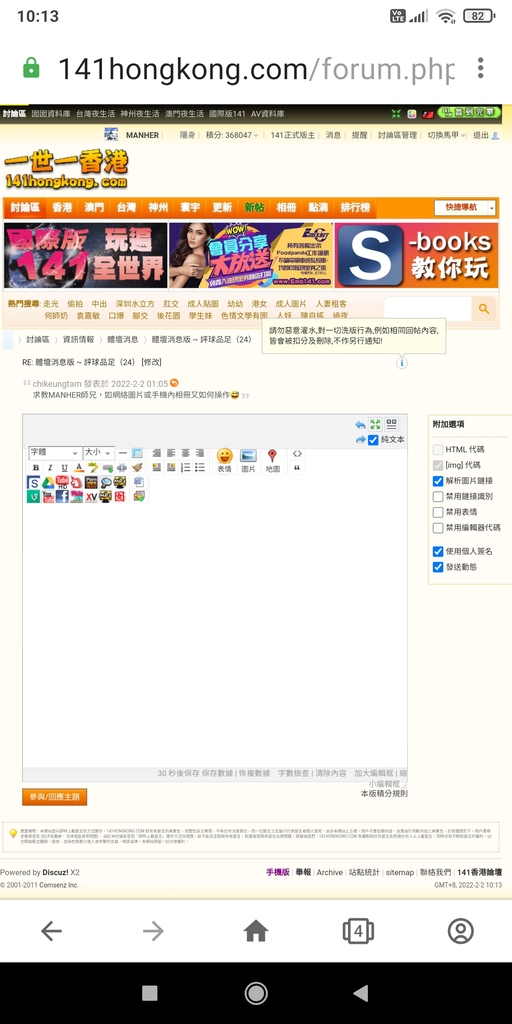Open the emoticon (表情) picker
512x1024 pixels.
click(x=224, y=460)
